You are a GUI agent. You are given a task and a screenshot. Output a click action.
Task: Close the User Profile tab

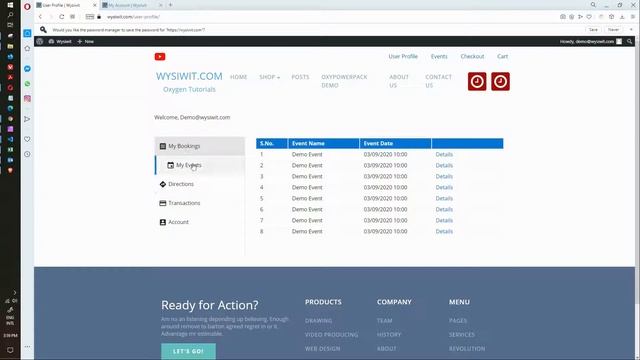tap(95, 5)
